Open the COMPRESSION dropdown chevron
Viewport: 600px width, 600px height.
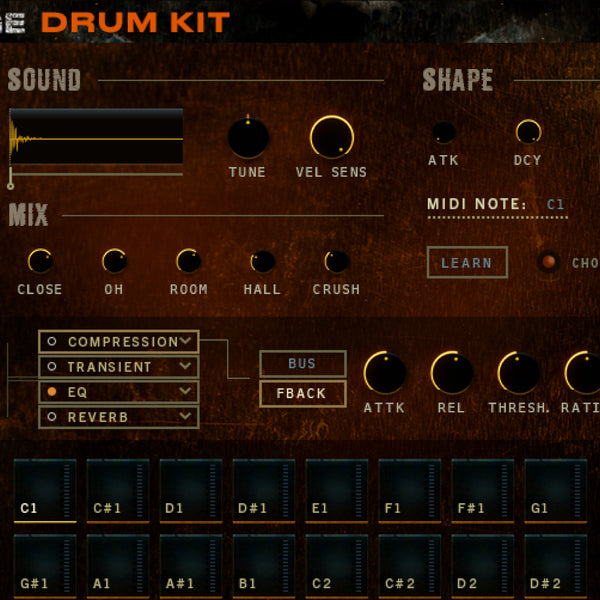[186, 341]
